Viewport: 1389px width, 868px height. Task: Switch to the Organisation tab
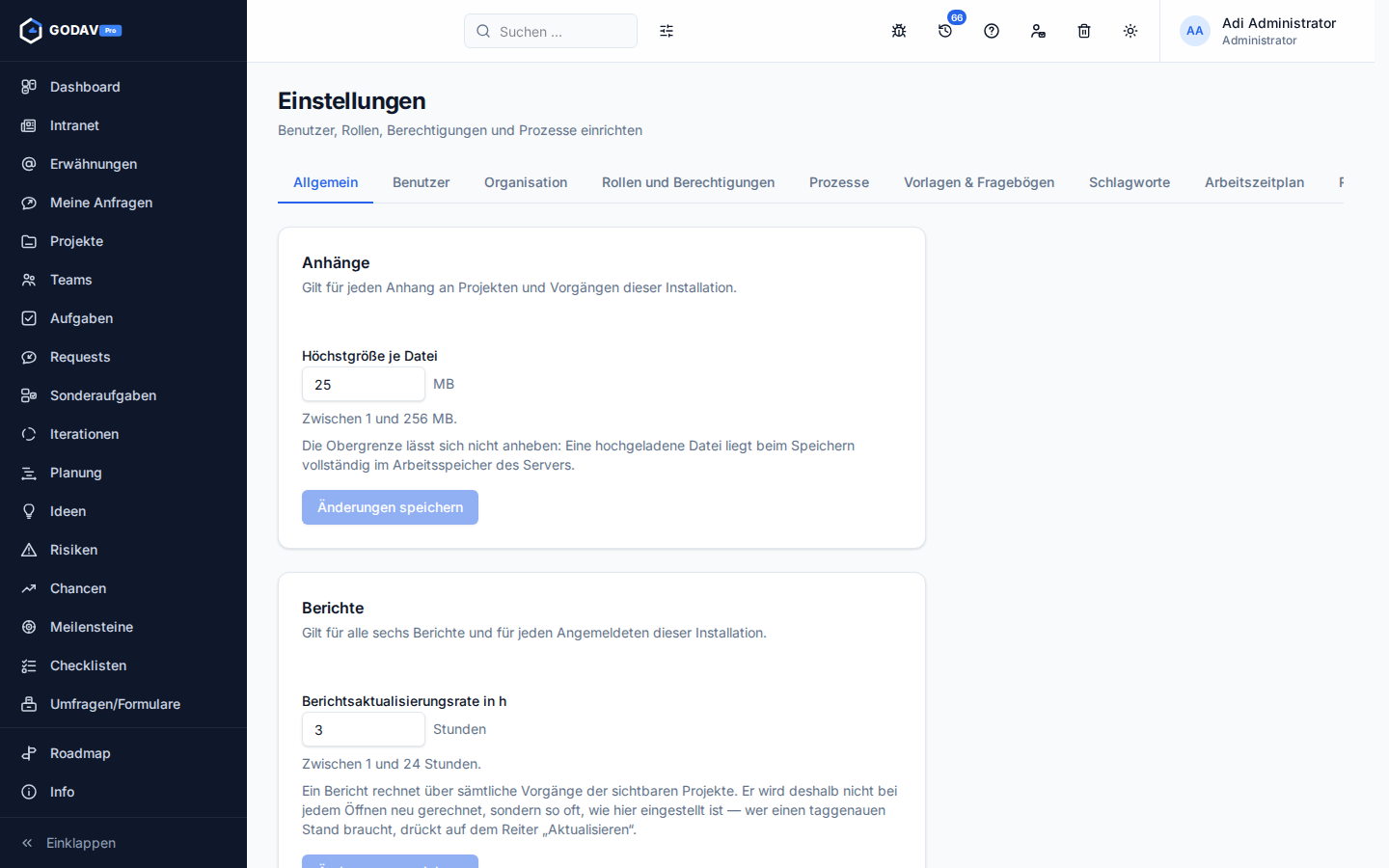click(x=526, y=182)
